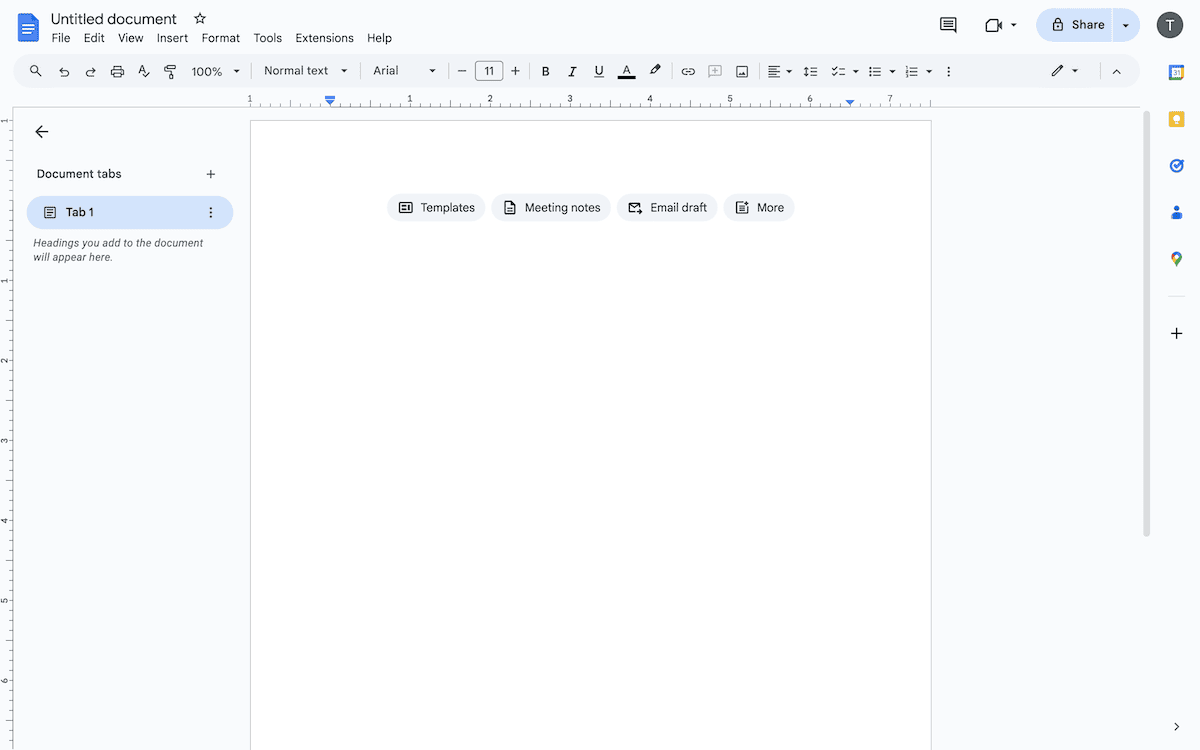This screenshot has height=750, width=1200.
Task: Open the highlight color marker
Action: [655, 71]
